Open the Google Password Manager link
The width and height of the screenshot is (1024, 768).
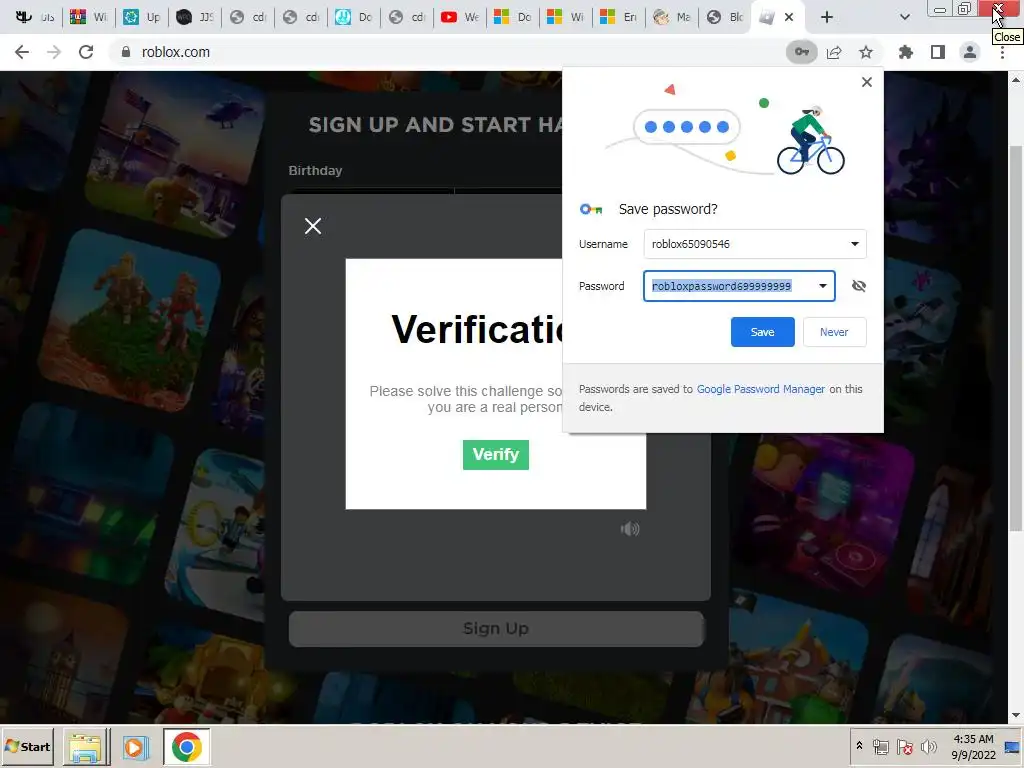pos(760,389)
